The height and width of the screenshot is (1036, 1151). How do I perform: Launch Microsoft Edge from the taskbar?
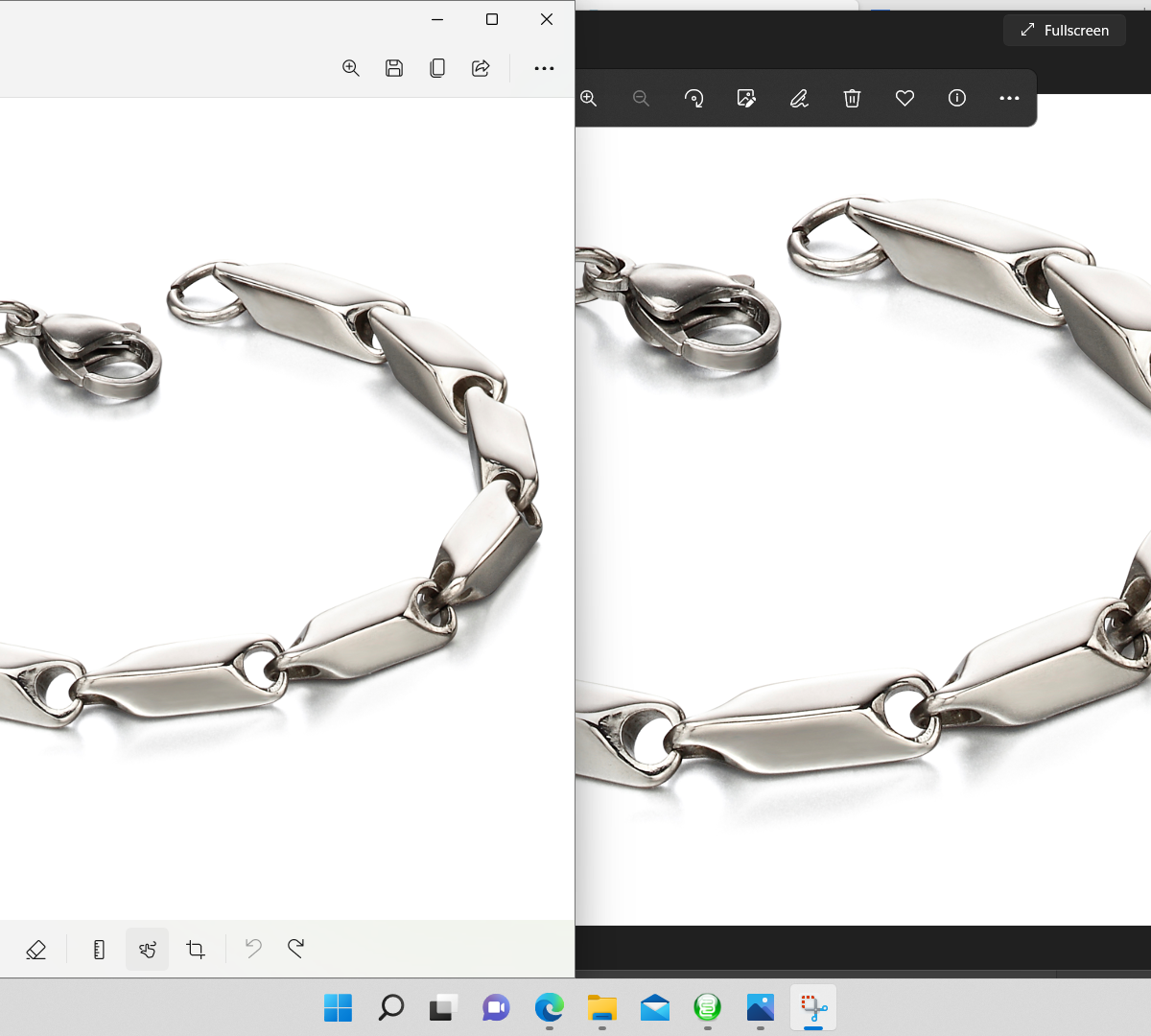pyautogui.click(x=550, y=1007)
